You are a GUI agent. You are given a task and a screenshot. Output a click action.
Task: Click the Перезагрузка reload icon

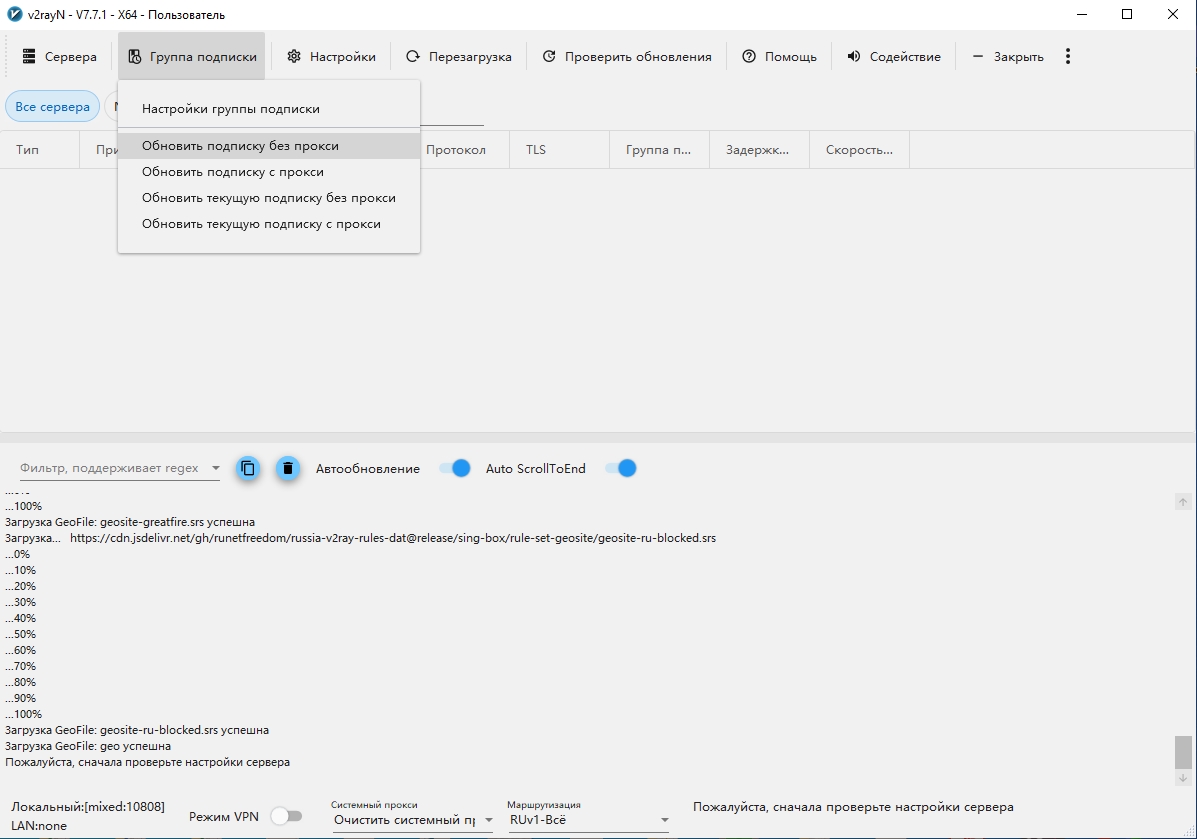pyautogui.click(x=413, y=57)
